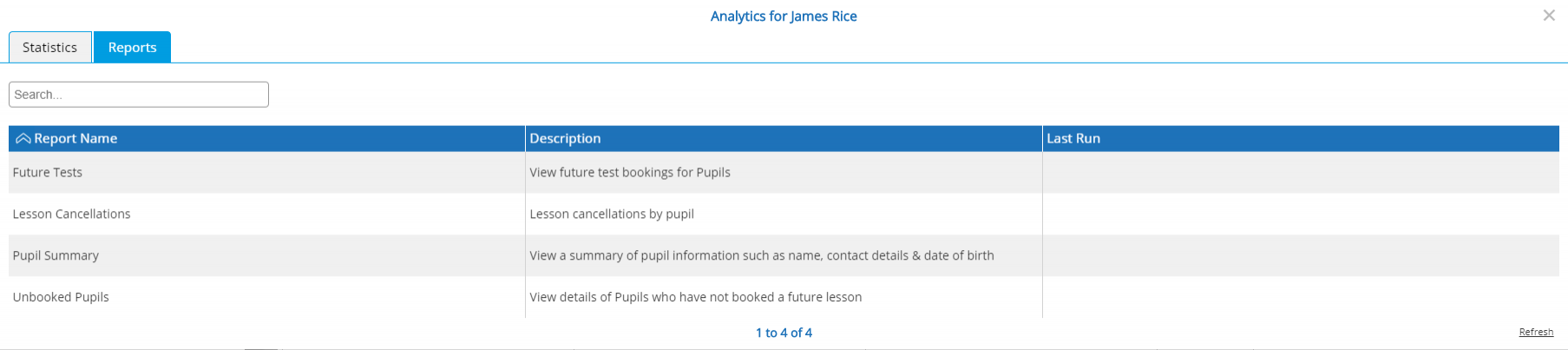Open the Pupil Summary report
This screenshot has width=1568, height=350.
tap(56, 256)
